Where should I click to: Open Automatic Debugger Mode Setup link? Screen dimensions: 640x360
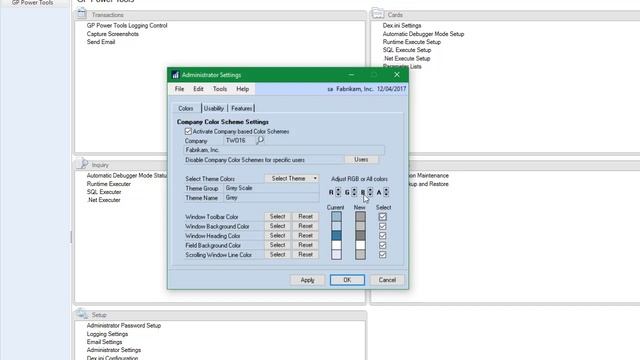tap(423, 34)
